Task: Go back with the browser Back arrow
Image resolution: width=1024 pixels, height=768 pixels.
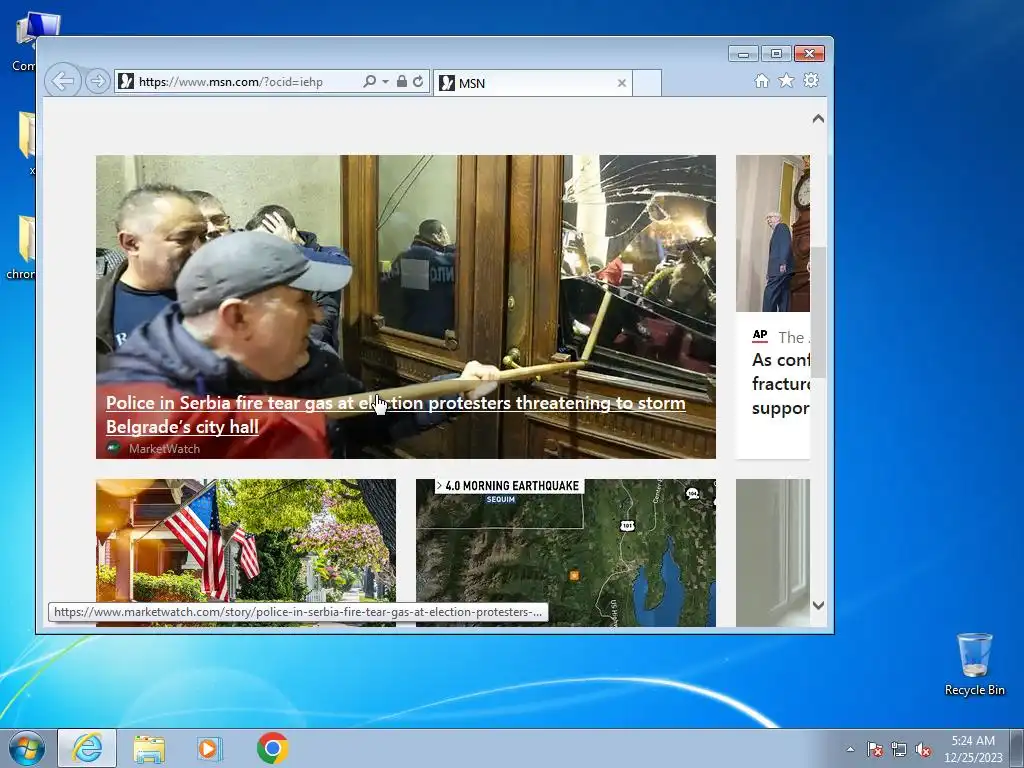Action: pyautogui.click(x=63, y=82)
